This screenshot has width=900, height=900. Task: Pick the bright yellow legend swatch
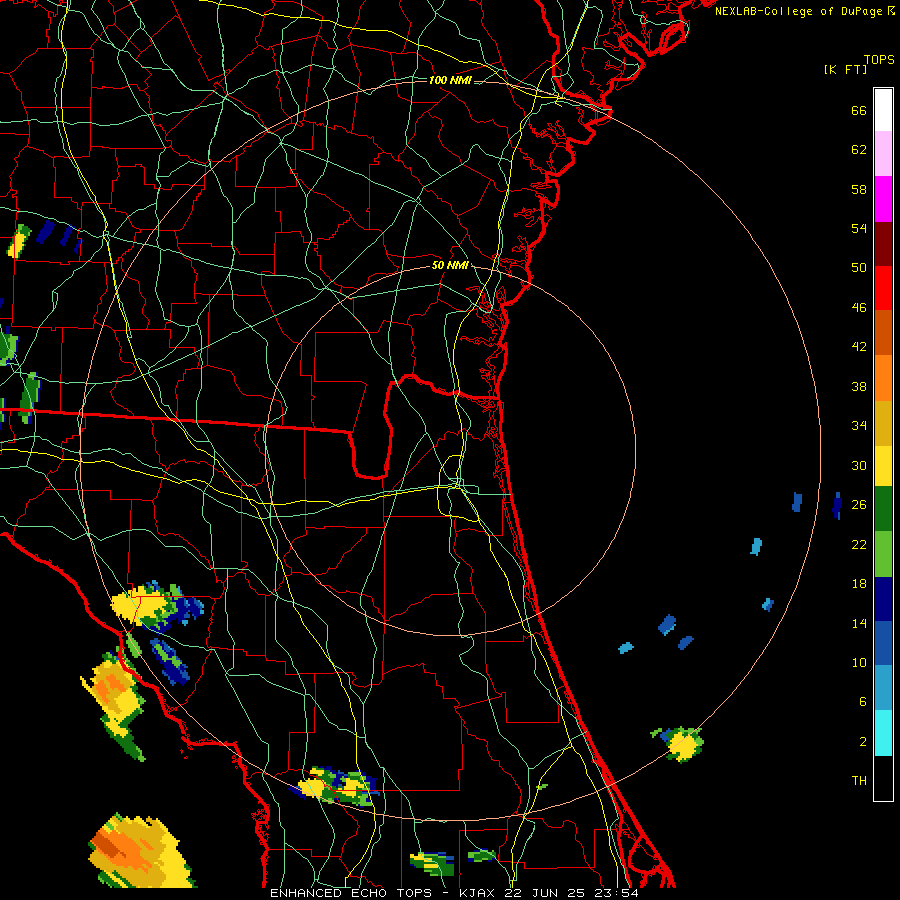click(x=883, y=466)
